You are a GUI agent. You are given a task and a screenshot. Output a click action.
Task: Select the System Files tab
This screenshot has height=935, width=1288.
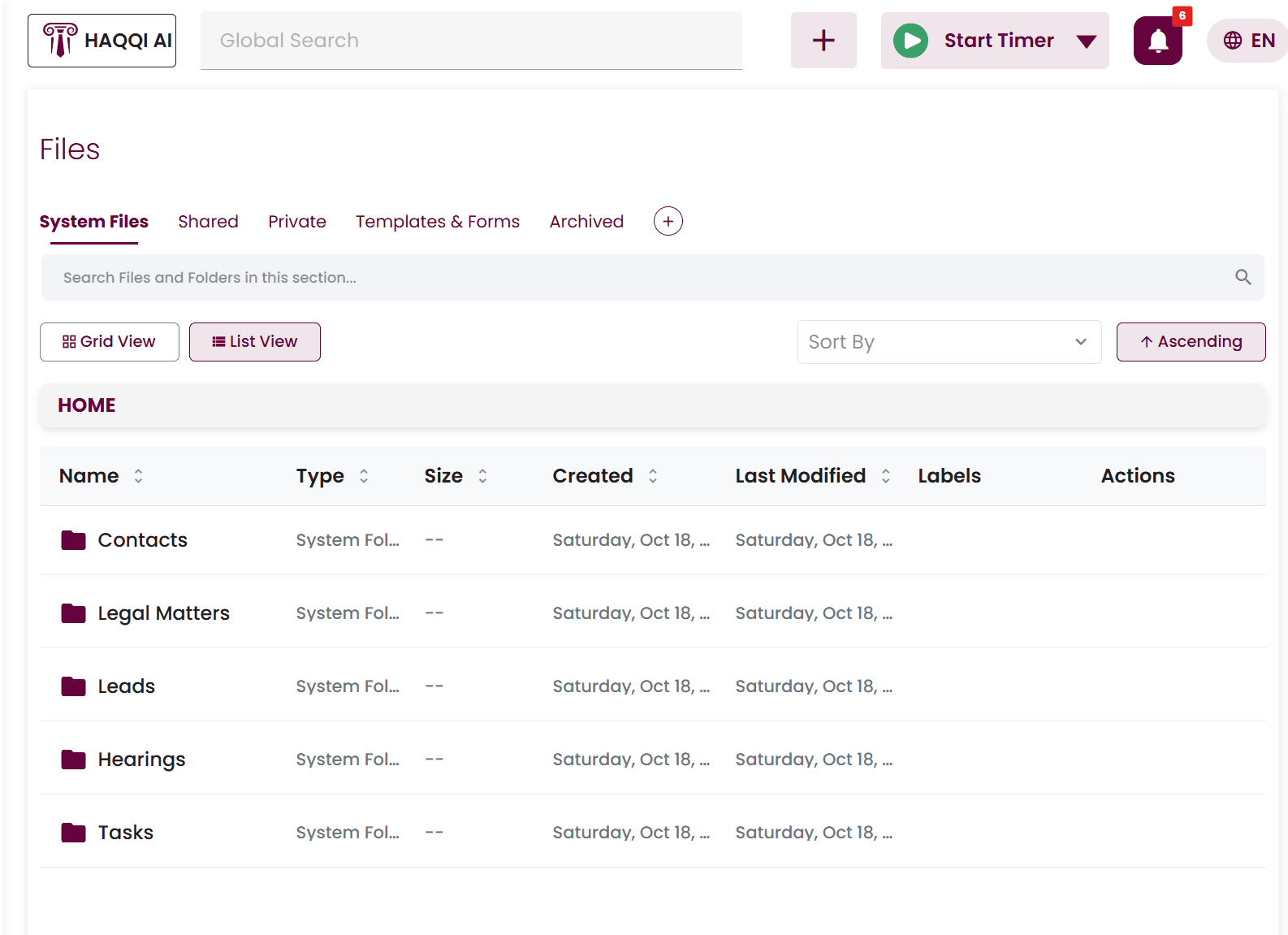click(94, 222)
